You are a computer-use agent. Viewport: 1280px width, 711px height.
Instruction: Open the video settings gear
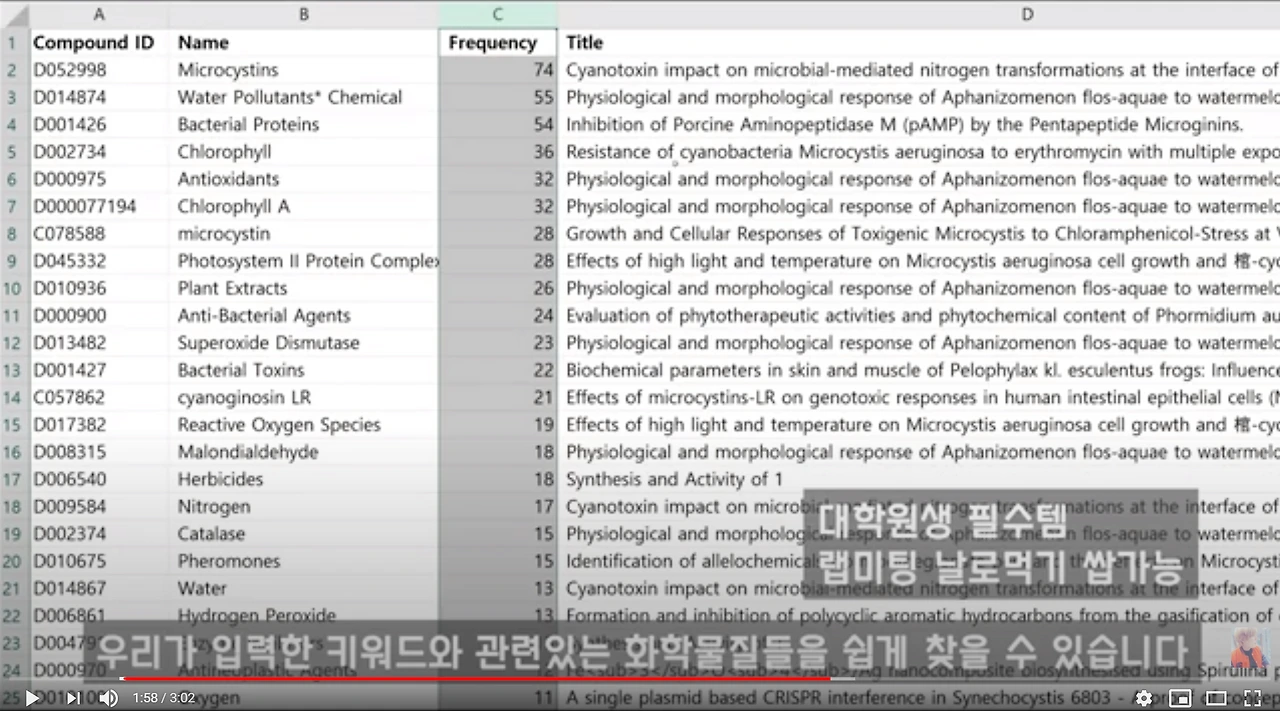coord(1144,698)
